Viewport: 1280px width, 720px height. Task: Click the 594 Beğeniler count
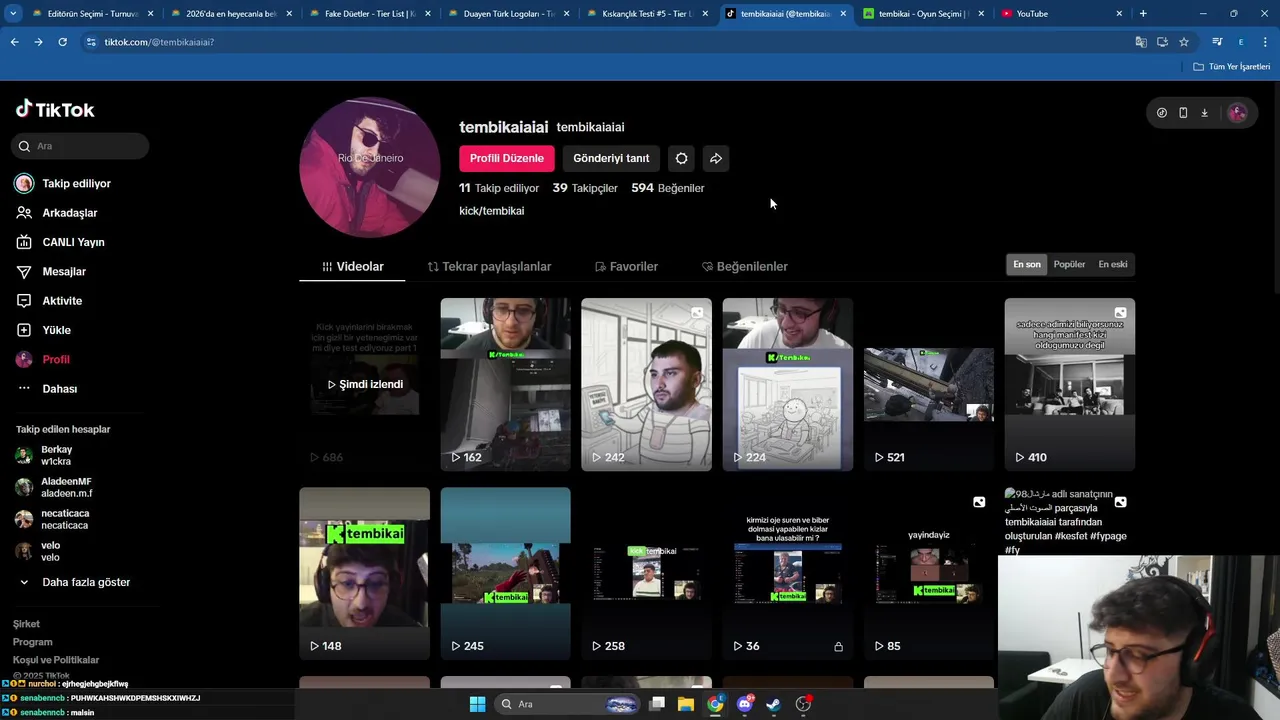pyautogui.click(x=668, y=188)
